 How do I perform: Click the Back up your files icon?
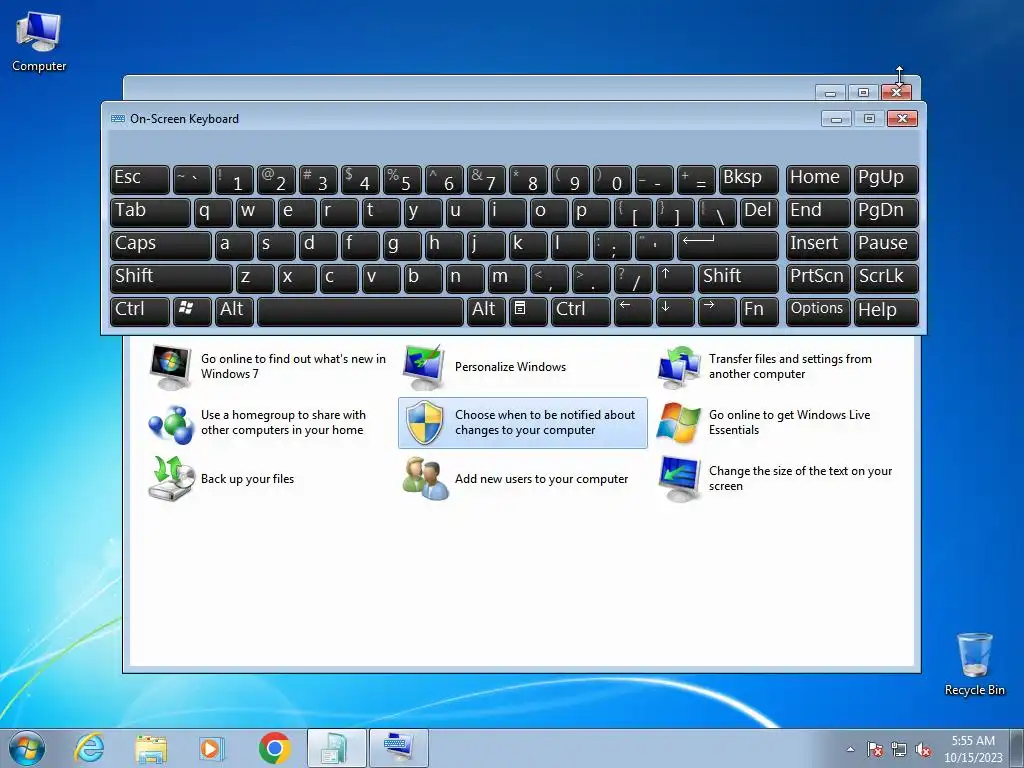(x=171, y=479)
